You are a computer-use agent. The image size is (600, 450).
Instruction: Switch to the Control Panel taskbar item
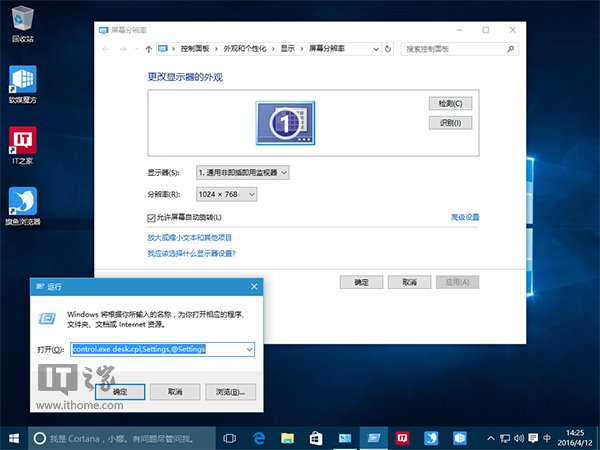[x=345, y=439]
